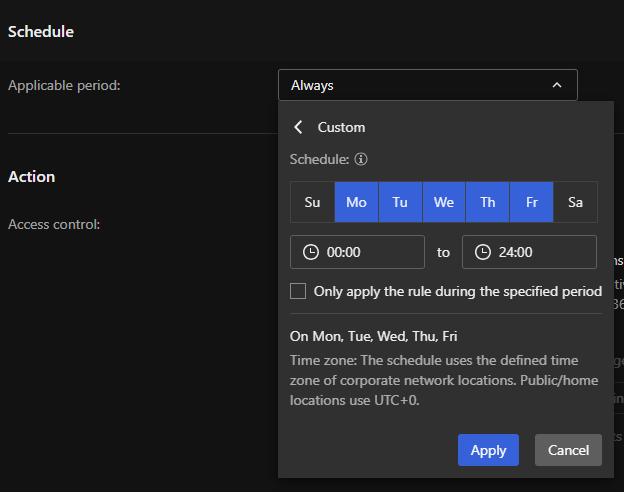
Task: Toggle Sunday in the schedule
Action: pyautogui.click(x=312, y=202)
